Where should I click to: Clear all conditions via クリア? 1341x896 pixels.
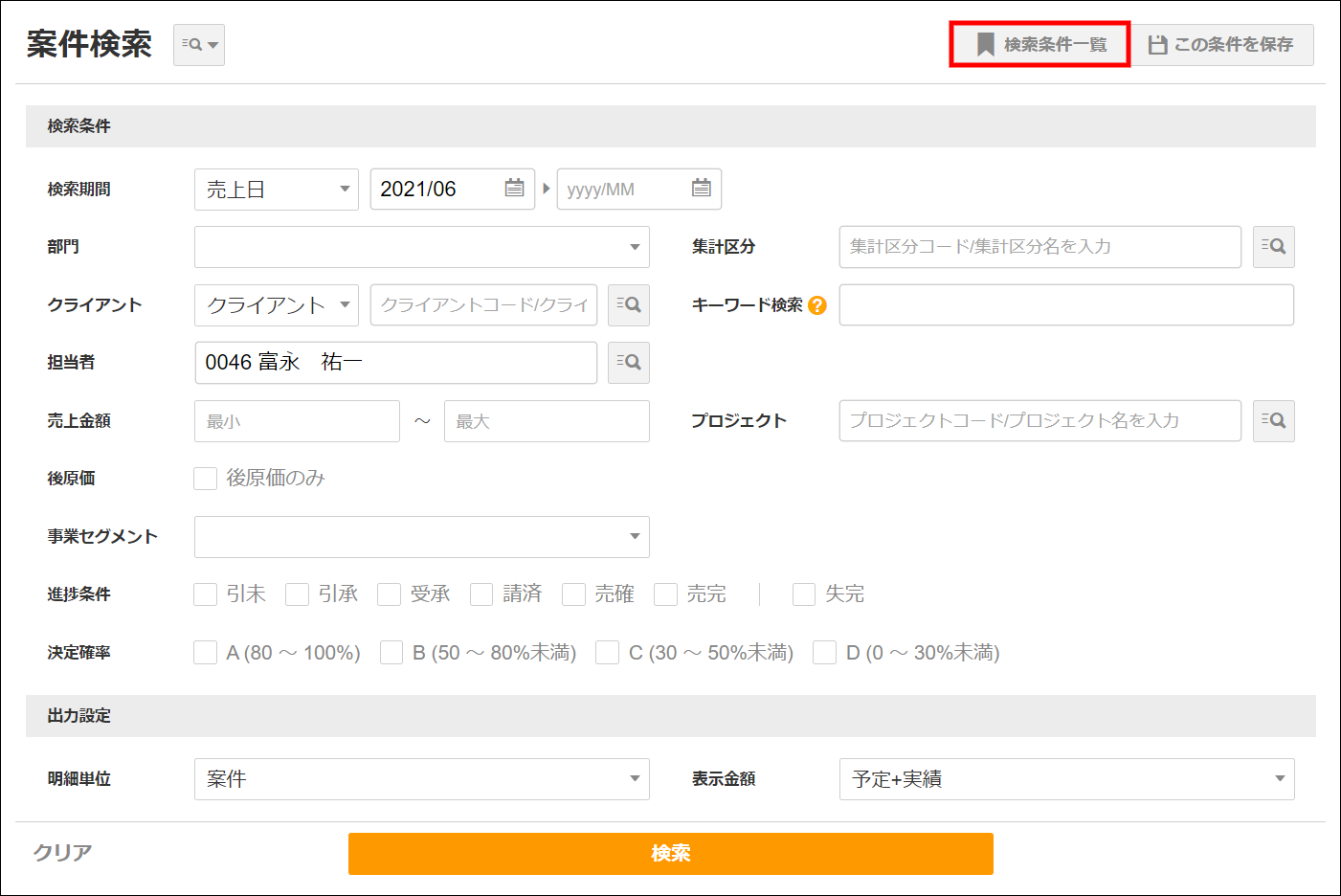coord(61,851)
